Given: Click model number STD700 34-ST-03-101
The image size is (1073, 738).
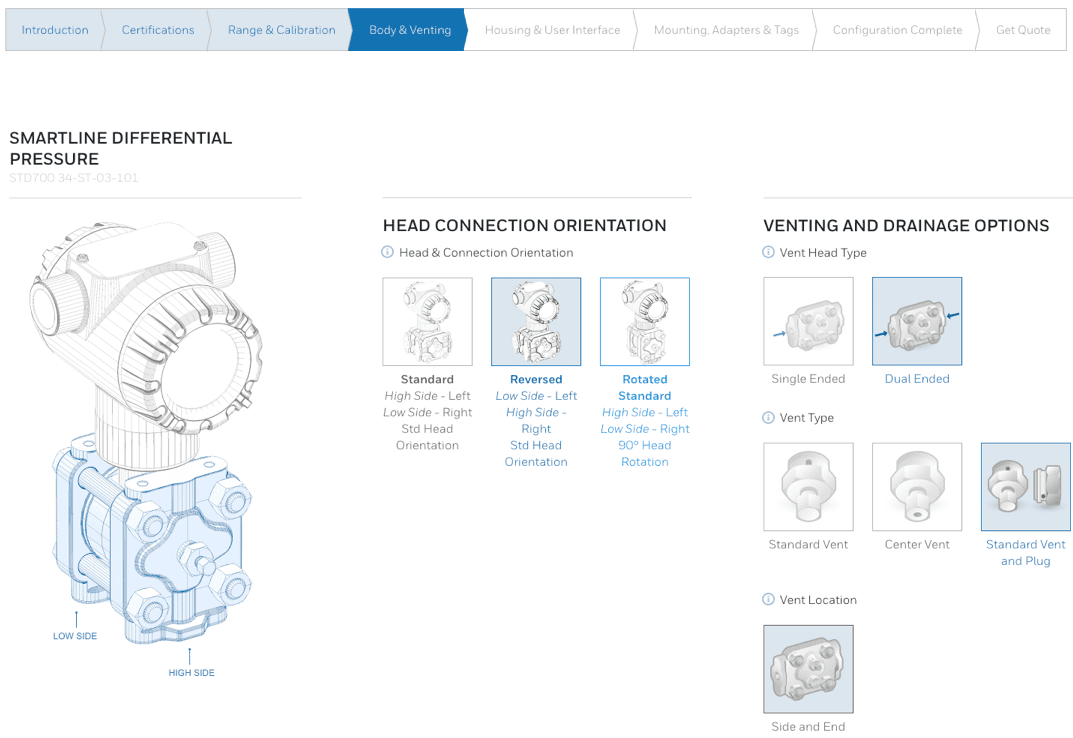Looking at the screenshot, I should pos(74,178).
